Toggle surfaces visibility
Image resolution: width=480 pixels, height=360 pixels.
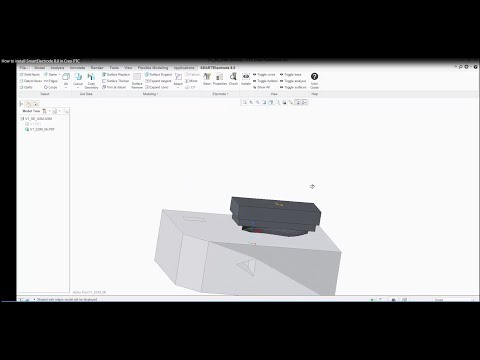point(293,87)
